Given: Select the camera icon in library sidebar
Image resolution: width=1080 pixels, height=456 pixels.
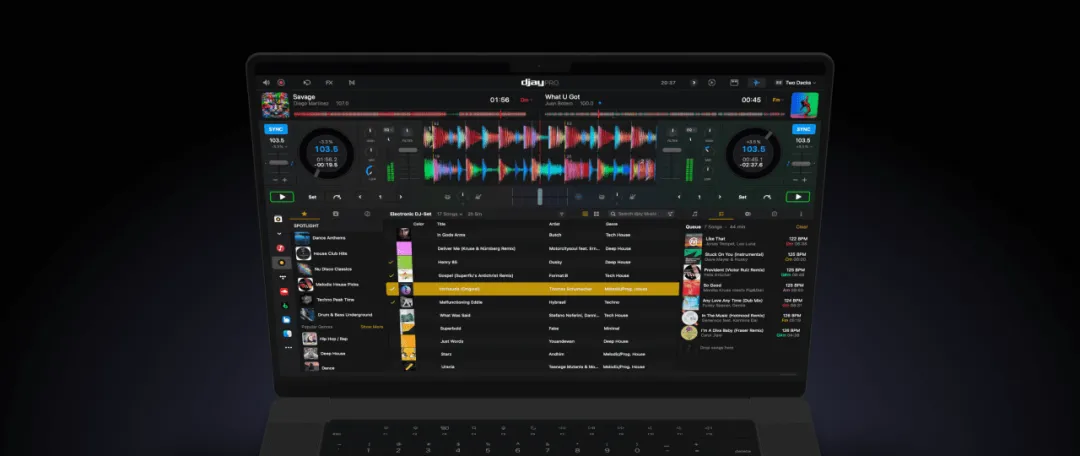Looking at the screenshot, I should (x=278, y=218).
